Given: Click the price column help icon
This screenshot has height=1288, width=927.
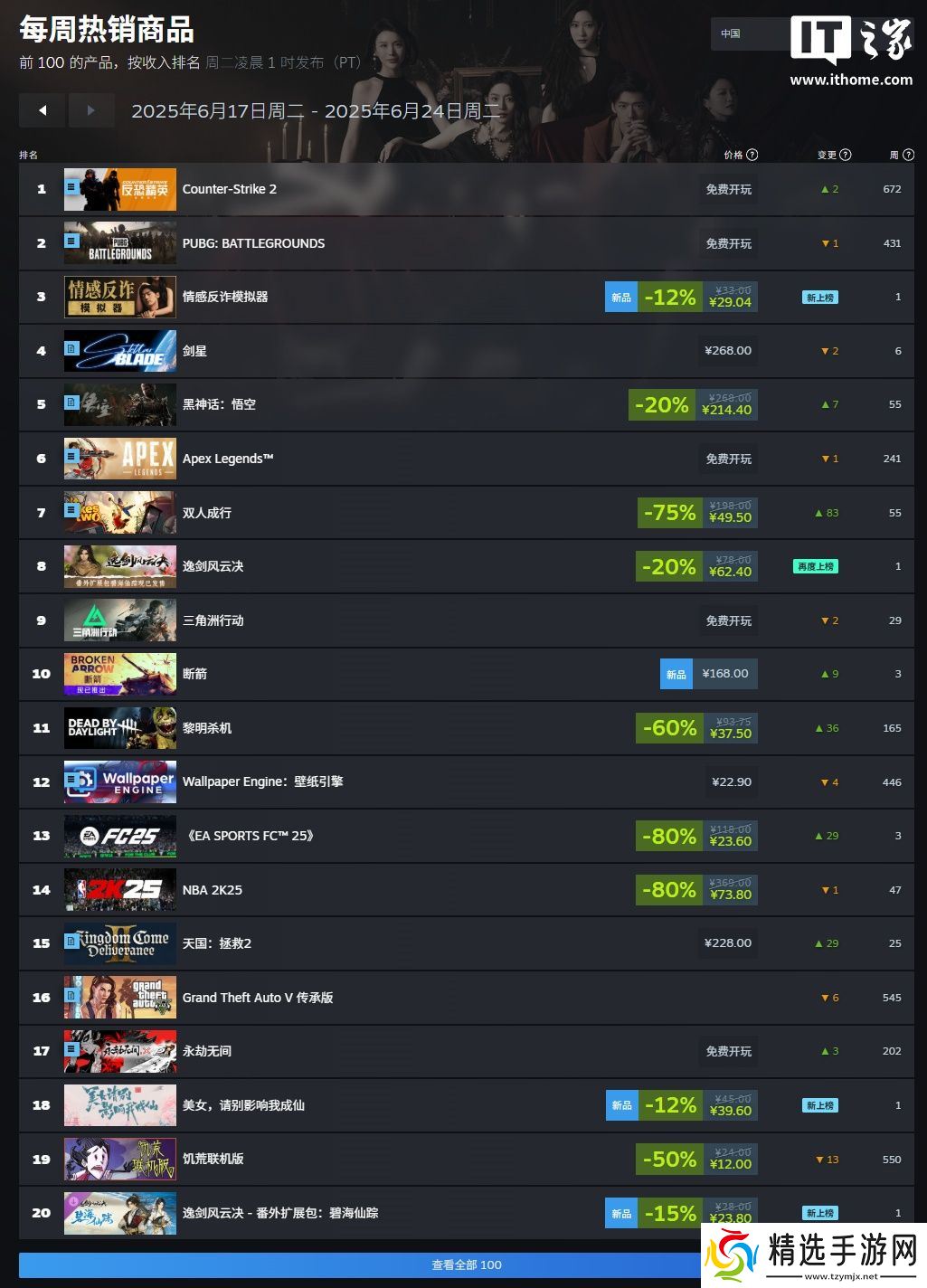Looking at the screenshot, I should pyautogui.click(x=752, y=155).
